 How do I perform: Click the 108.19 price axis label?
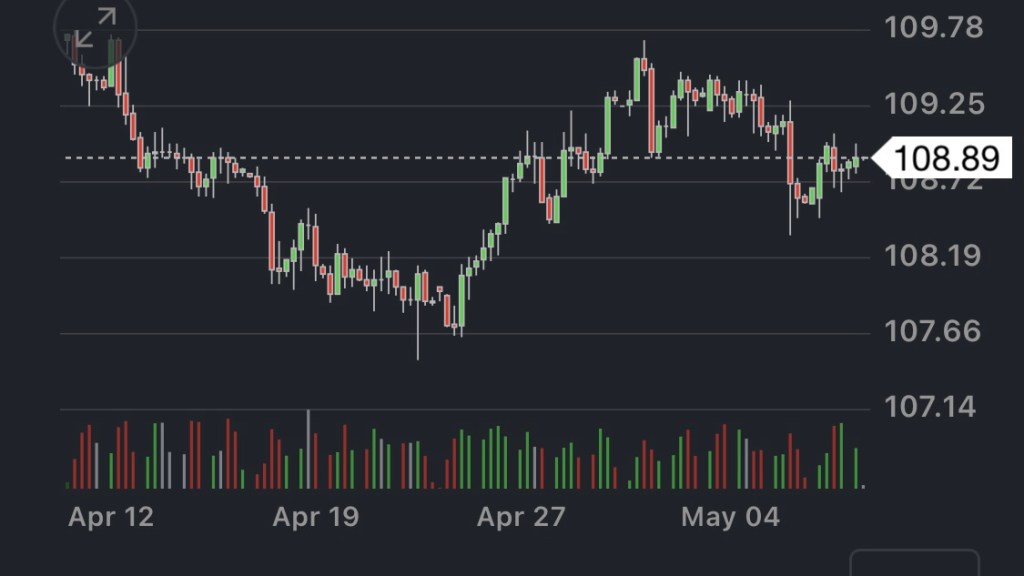(934, 257)
